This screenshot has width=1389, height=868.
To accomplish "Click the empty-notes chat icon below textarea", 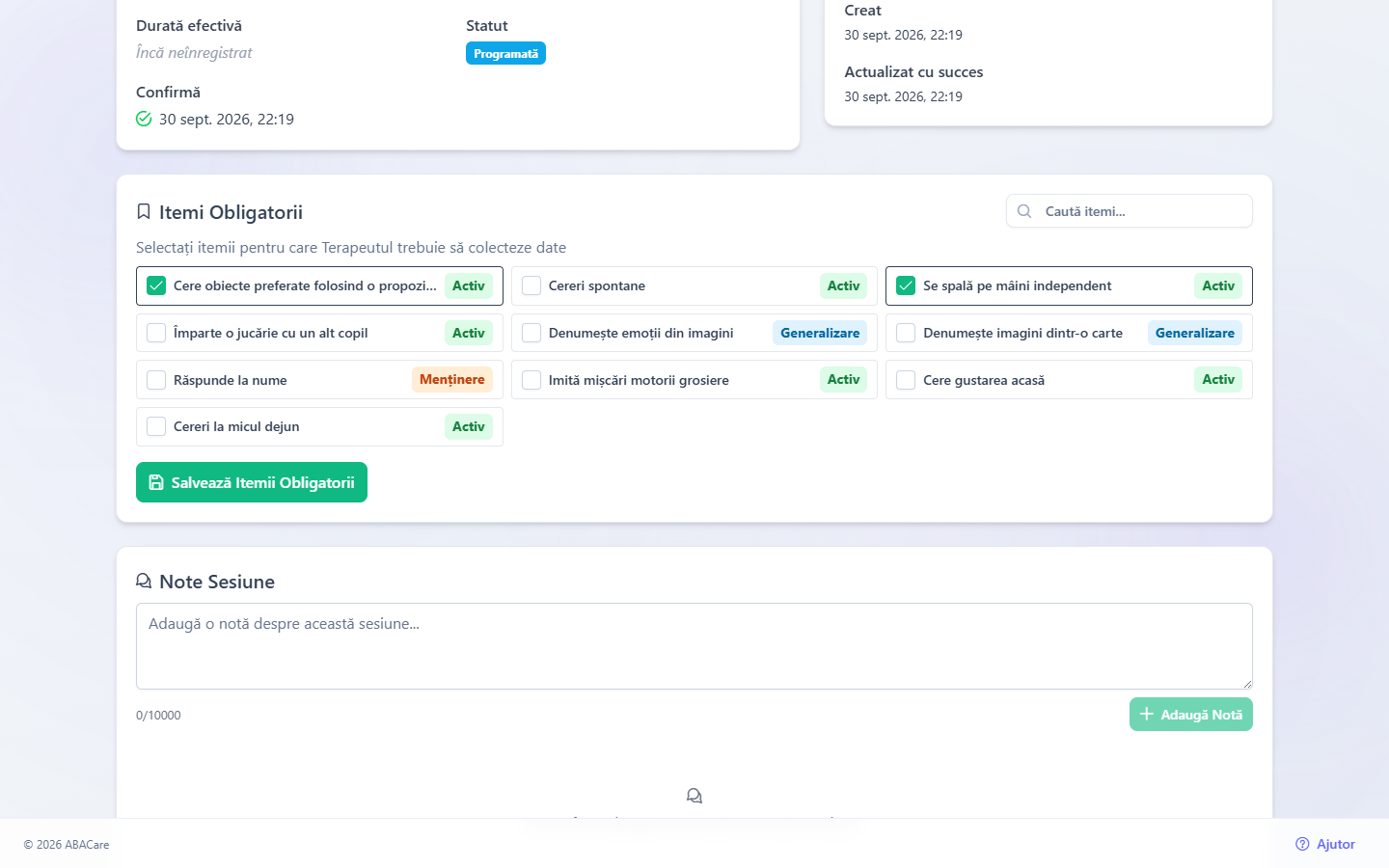I will point(694,796).
